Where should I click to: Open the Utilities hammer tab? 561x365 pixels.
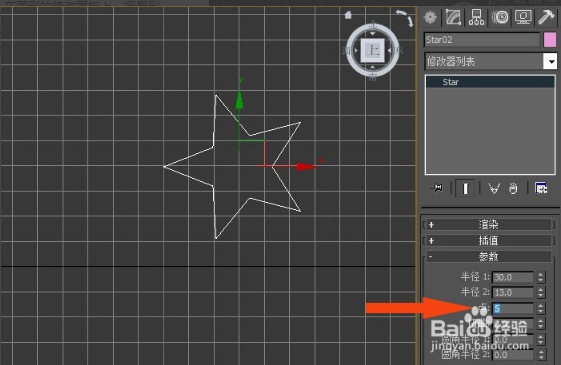(546, 17)
